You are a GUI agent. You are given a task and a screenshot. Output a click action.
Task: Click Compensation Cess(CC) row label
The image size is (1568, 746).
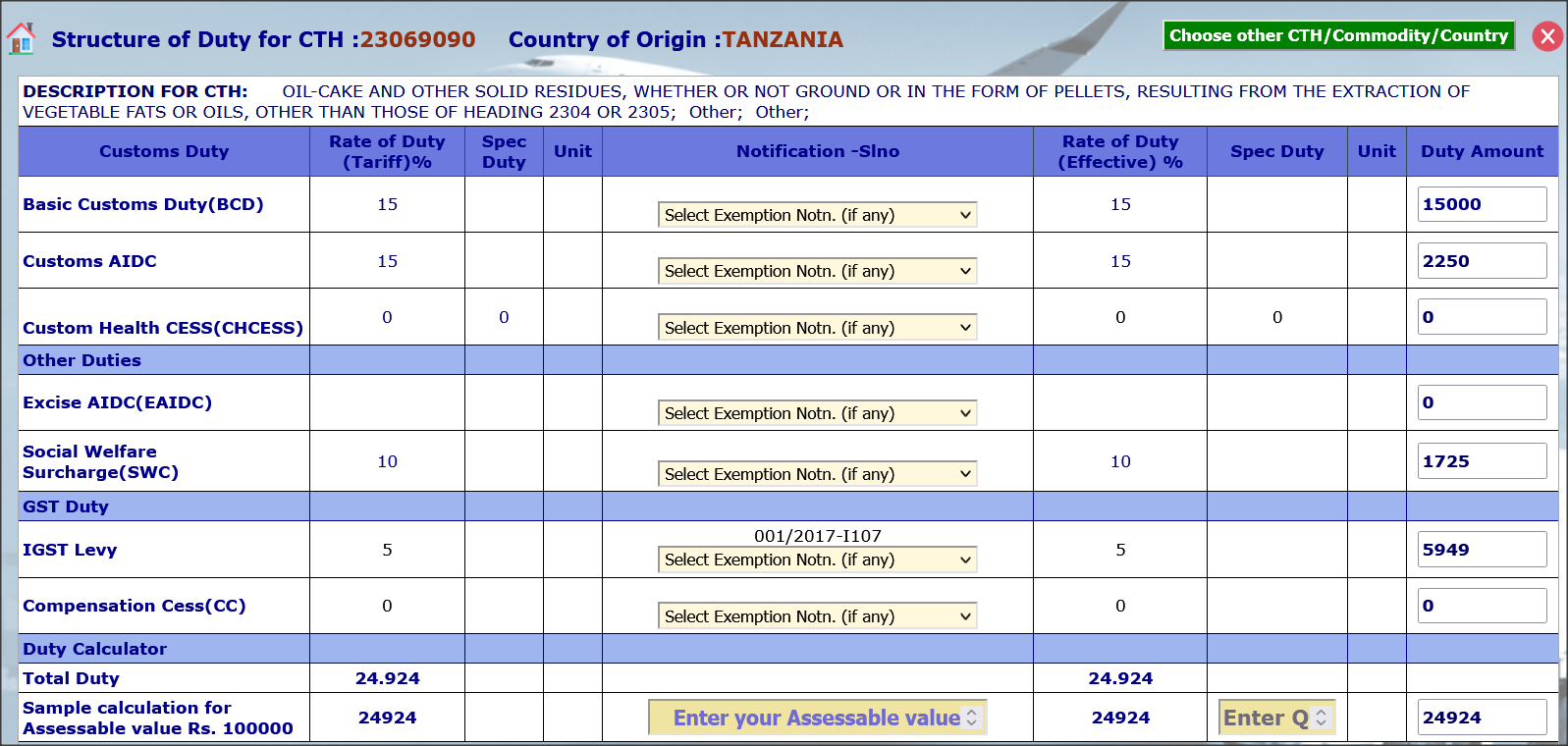(x=134, y=606)
